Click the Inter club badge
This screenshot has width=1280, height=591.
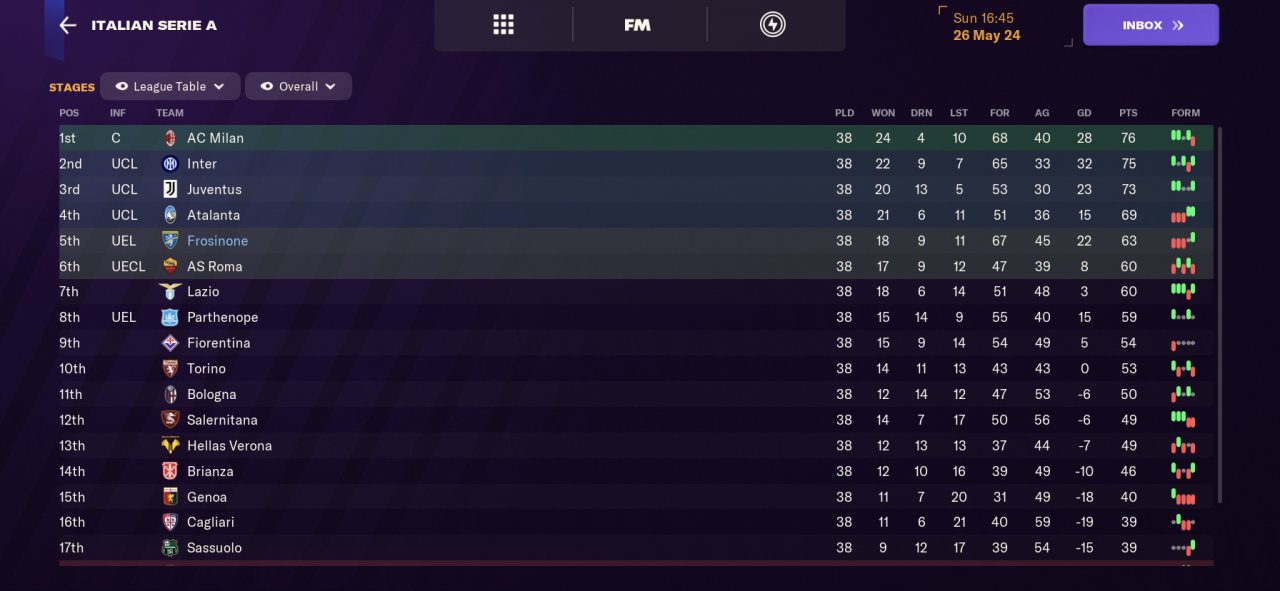click(x=170, y=164)
